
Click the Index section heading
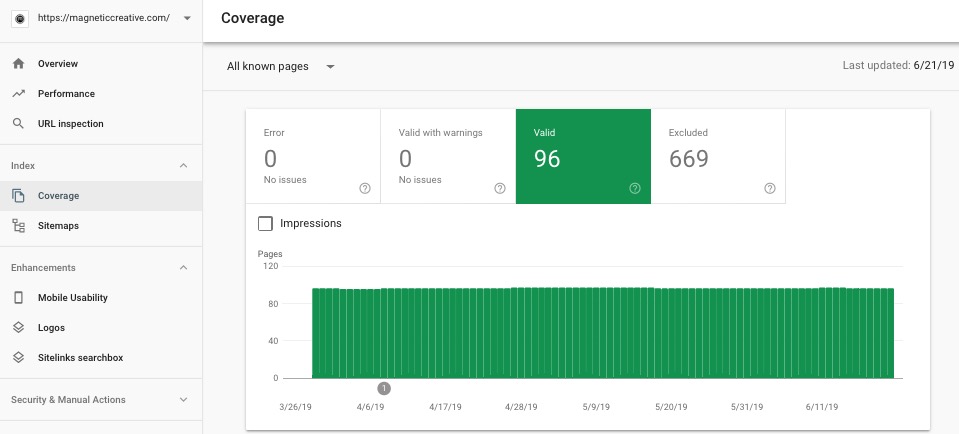click(x=23, y=166)
